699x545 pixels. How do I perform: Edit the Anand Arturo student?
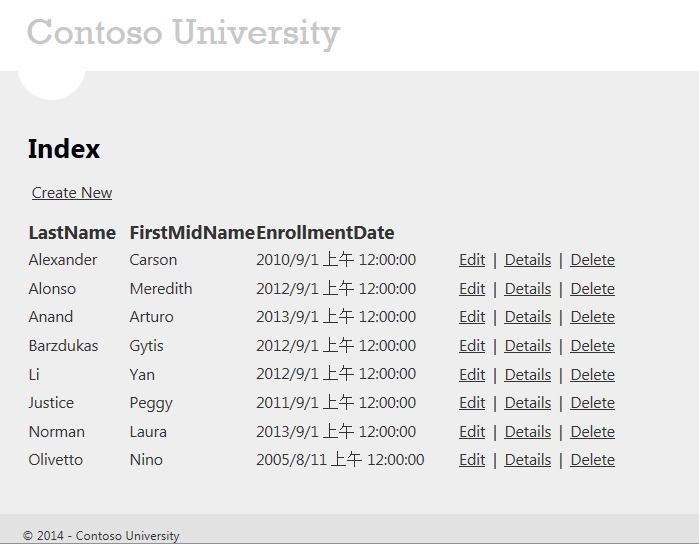pos(472,317)
